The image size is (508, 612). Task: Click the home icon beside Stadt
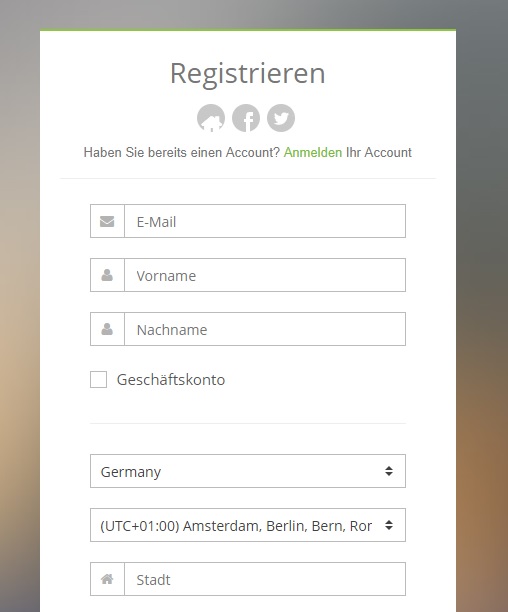pyautogui.click(x=107, y=579)
